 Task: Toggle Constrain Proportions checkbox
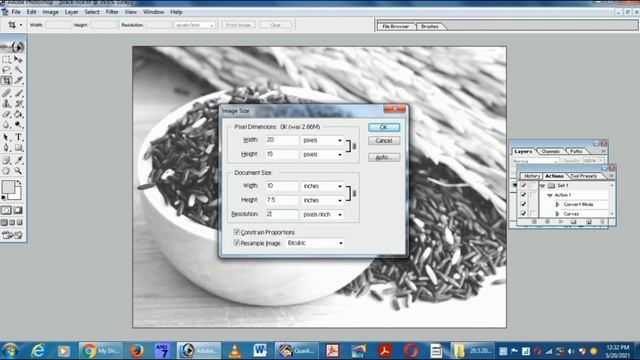click(x=237, y=232)
